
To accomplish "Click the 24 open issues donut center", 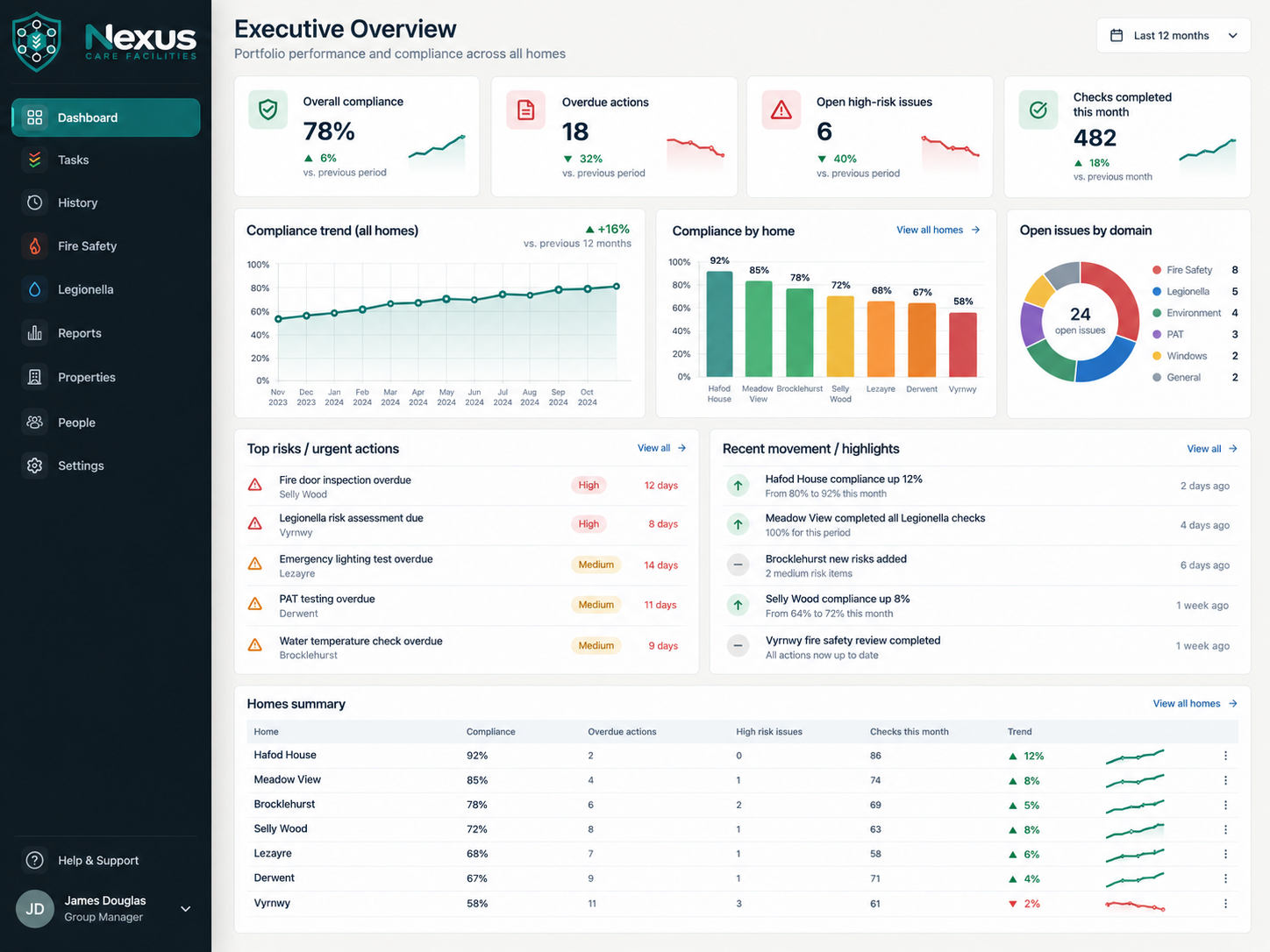I will click(x=1081, y=320).
